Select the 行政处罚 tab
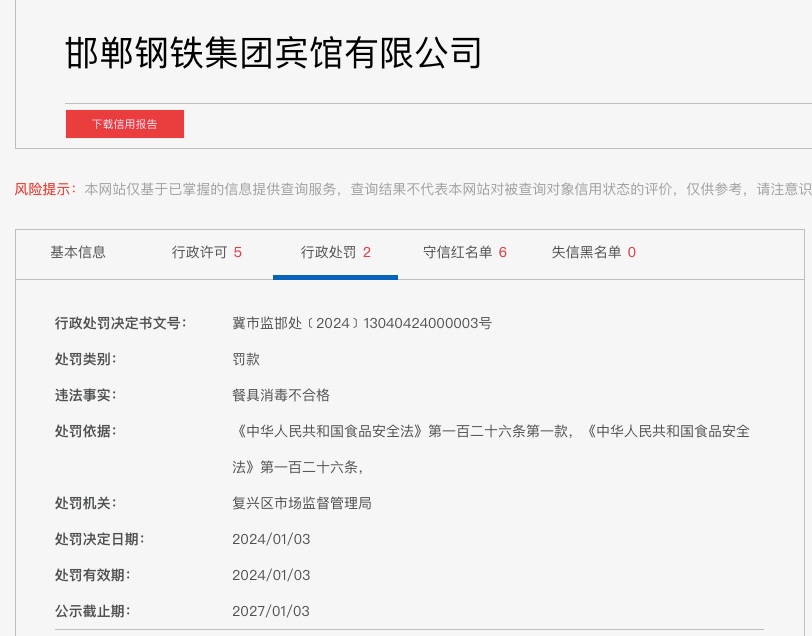Screen dimensions: 812x636 335,252
